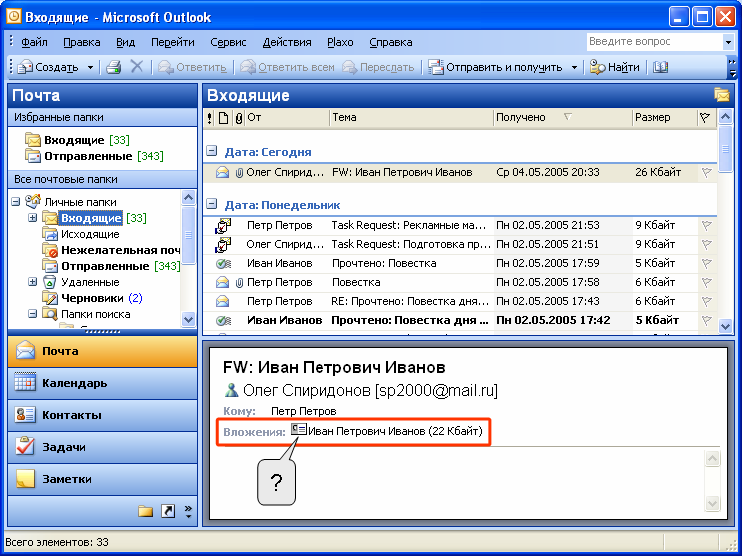Open the Вид menu
742x556 pixels.
coord(125,42)
